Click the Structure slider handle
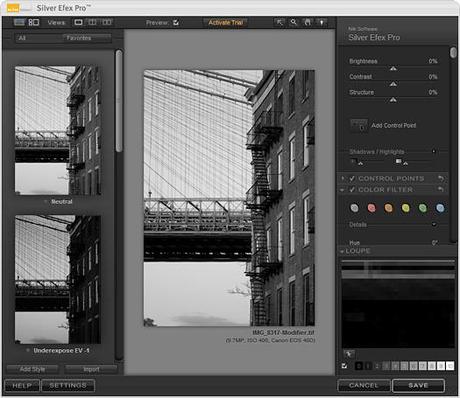Image resolution: width=460 pixels, height=398 pixels. (393, 100)
